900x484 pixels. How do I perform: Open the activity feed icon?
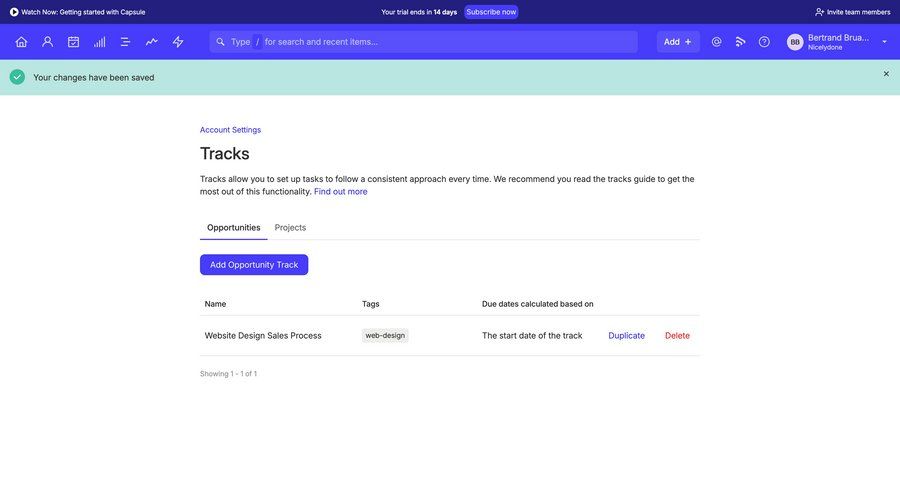pyautogui.click(x=740, y=42)
